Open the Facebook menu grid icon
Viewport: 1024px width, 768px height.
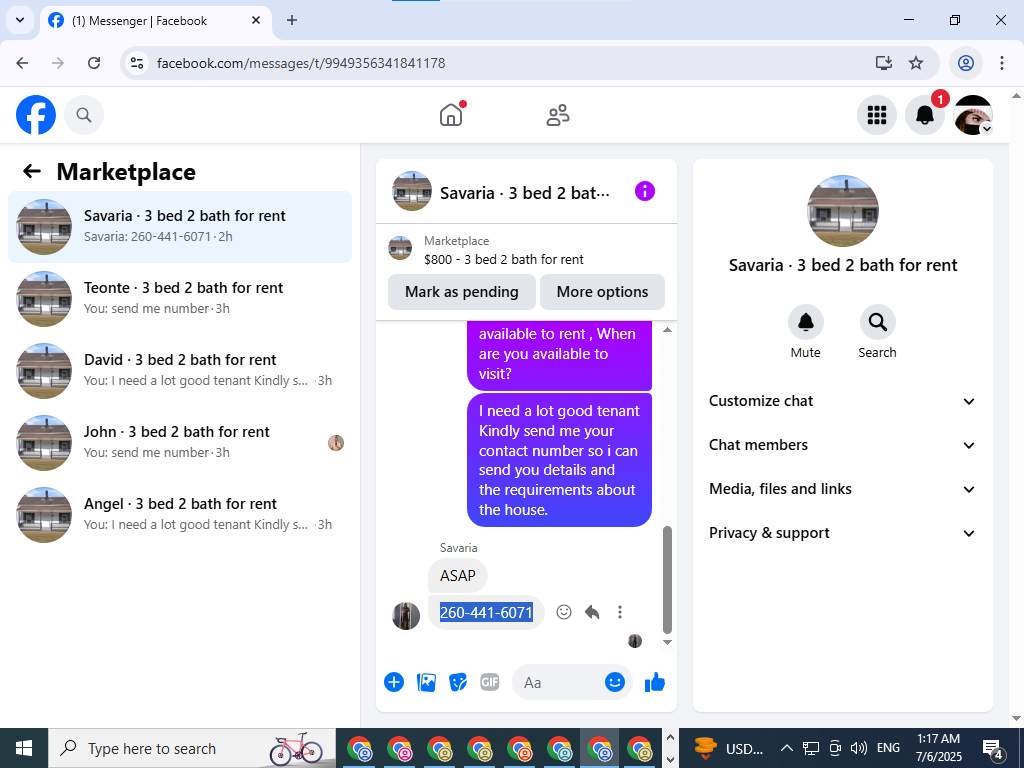pos(876,115)
